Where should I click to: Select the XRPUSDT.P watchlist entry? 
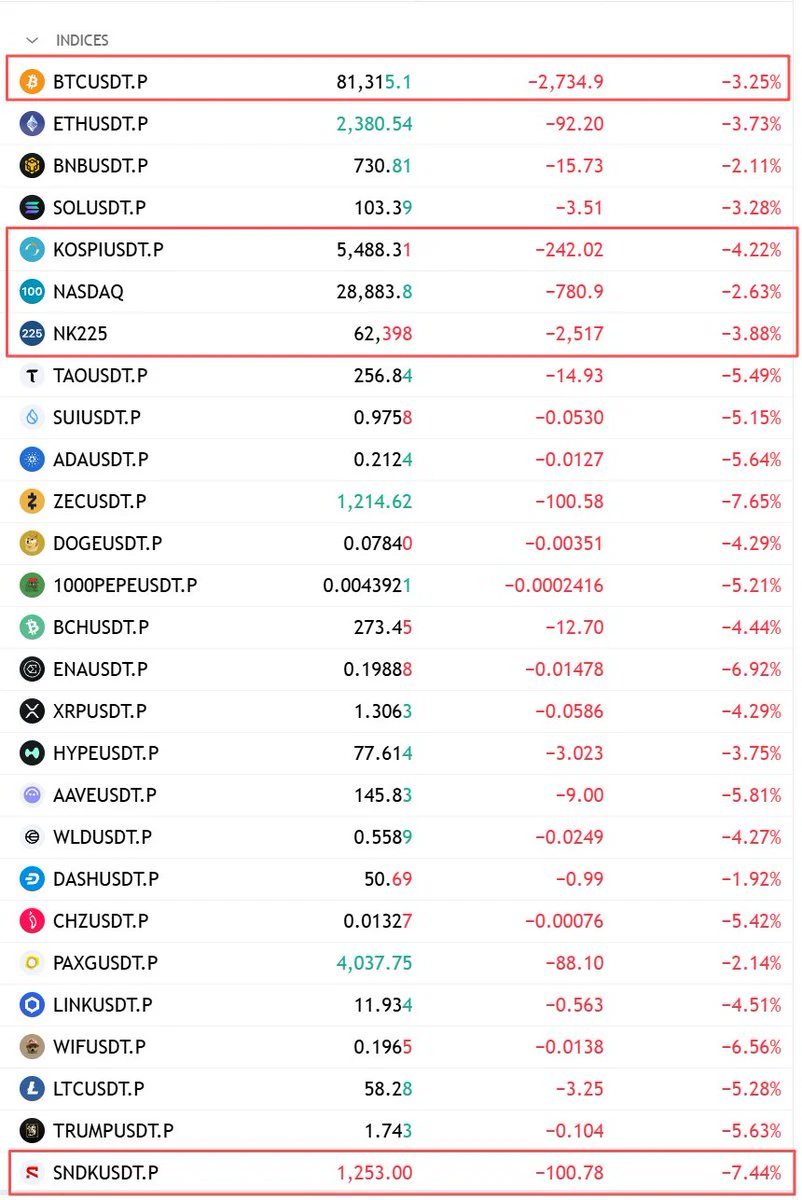[401, 712]
